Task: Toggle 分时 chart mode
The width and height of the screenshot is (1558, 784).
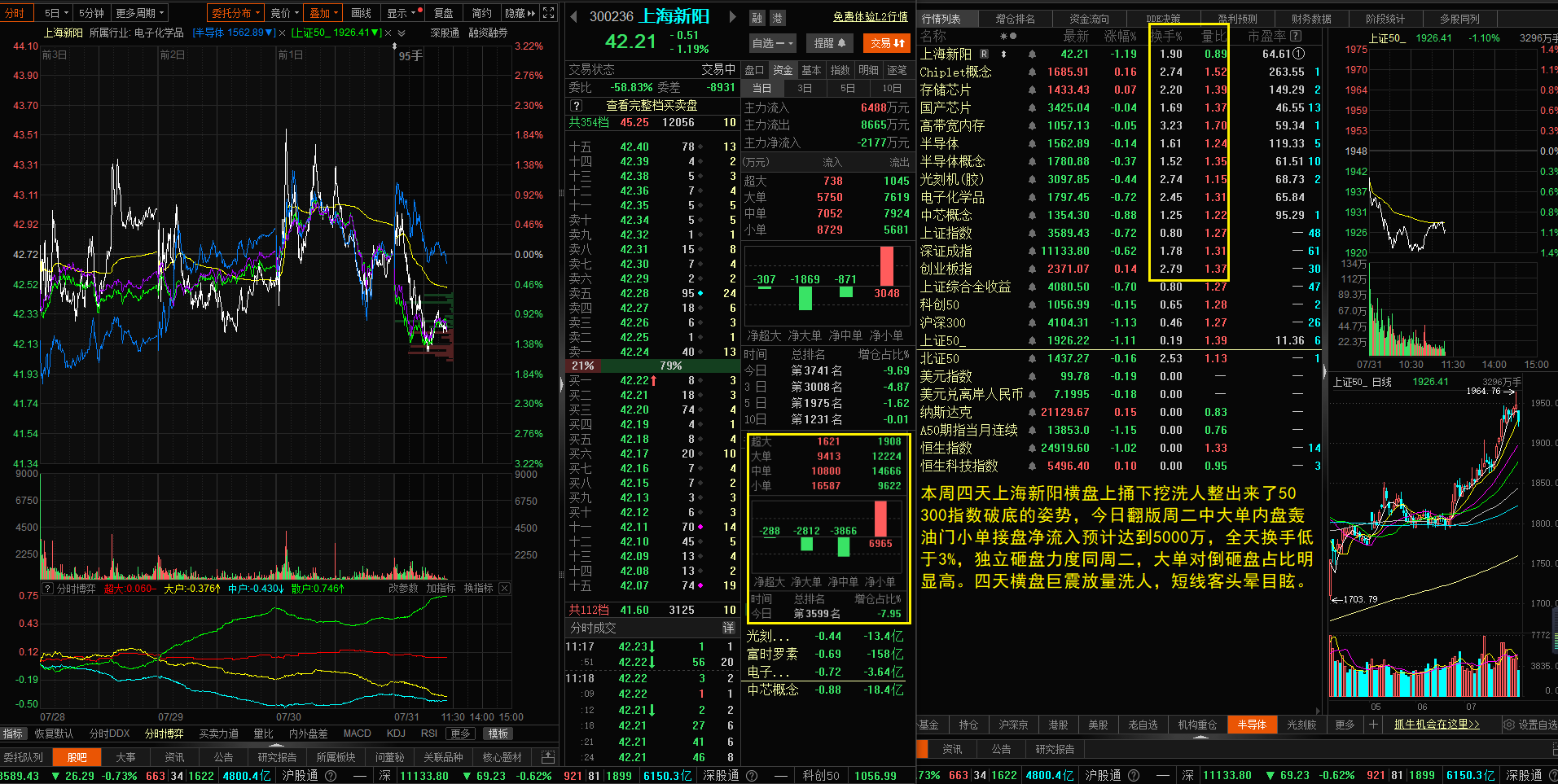Action: pyautogui.click(x=15, y=13)
